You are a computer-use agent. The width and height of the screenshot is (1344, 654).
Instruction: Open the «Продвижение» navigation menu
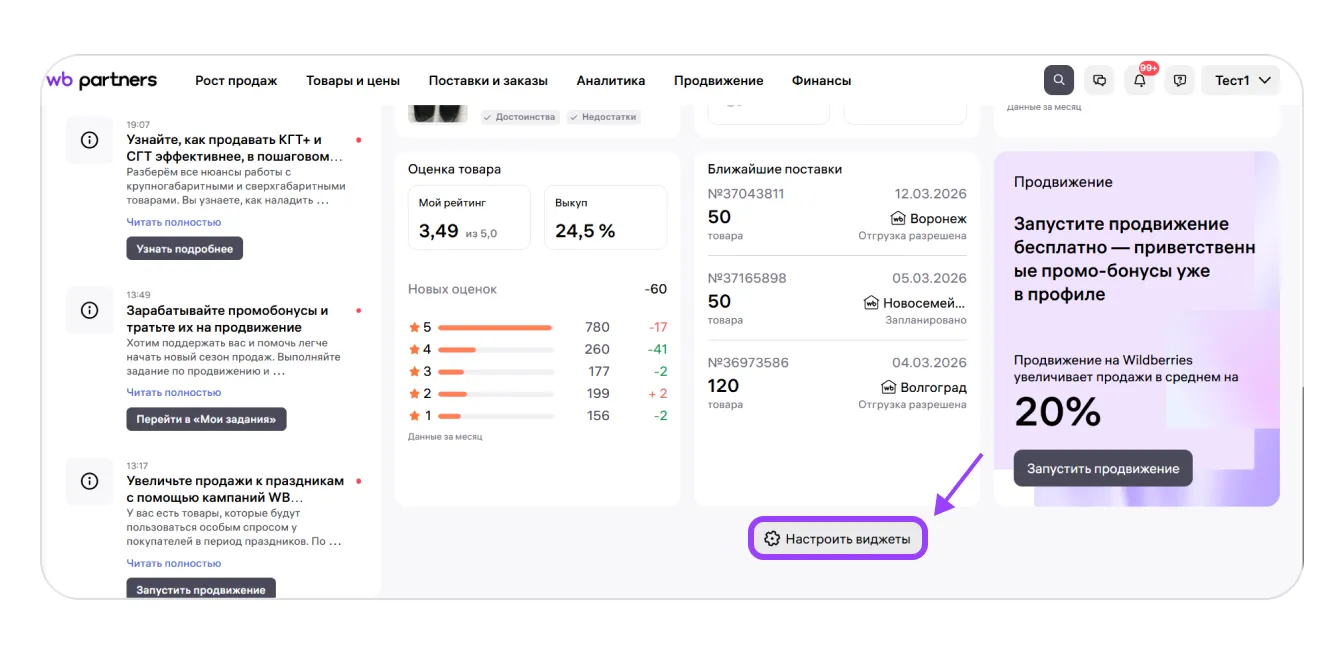[x=718, y=81]
